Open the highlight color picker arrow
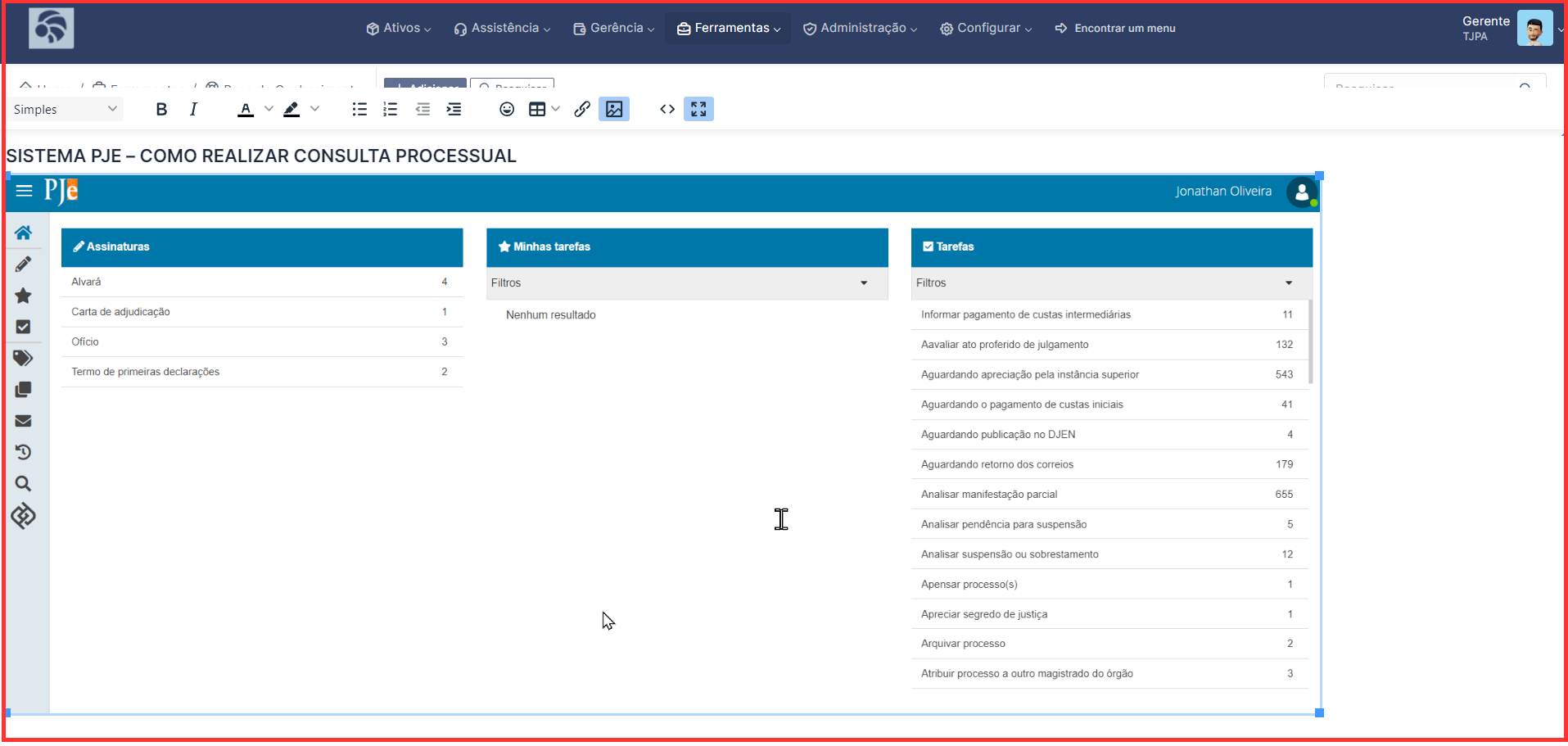The height and width of the screenshot is (746, 1568). (314, 109)
